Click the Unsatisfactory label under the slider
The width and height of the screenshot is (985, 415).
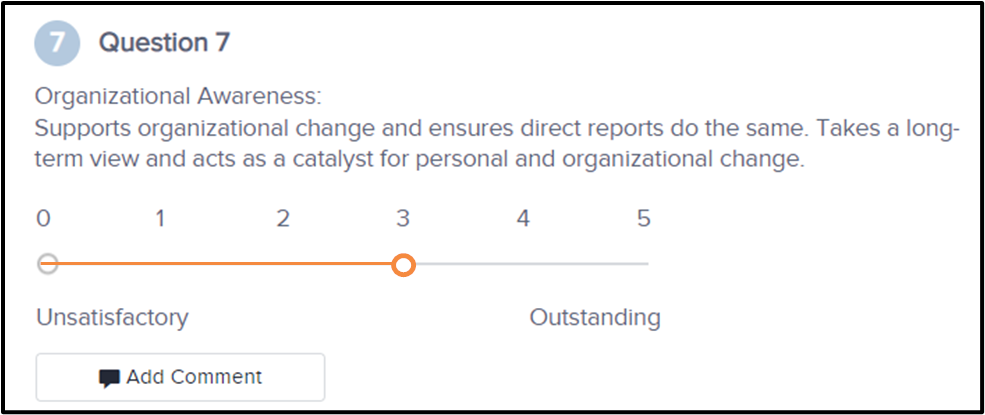[x=112, y=318]
